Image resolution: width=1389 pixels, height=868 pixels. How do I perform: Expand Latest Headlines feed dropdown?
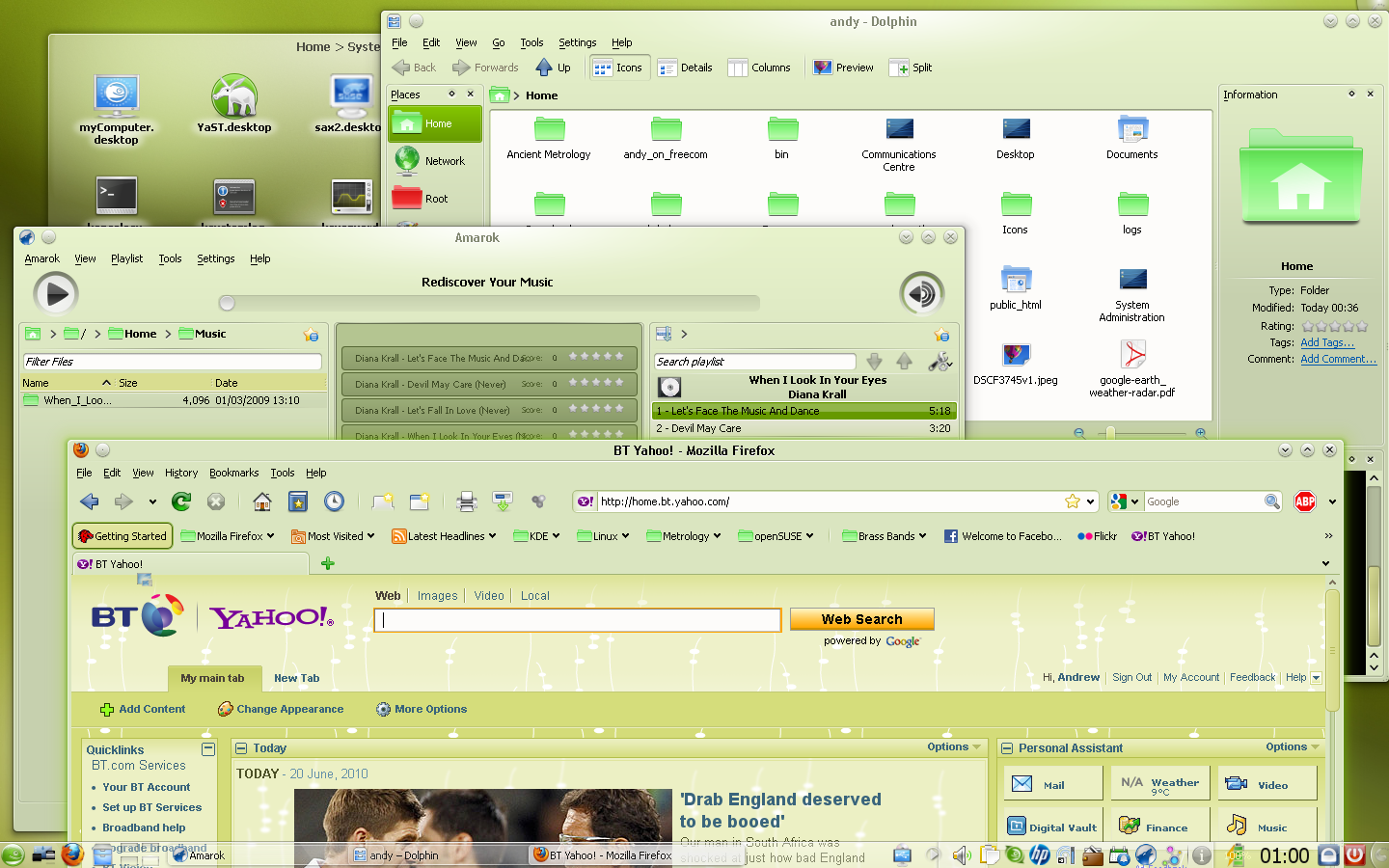[492, 536]
